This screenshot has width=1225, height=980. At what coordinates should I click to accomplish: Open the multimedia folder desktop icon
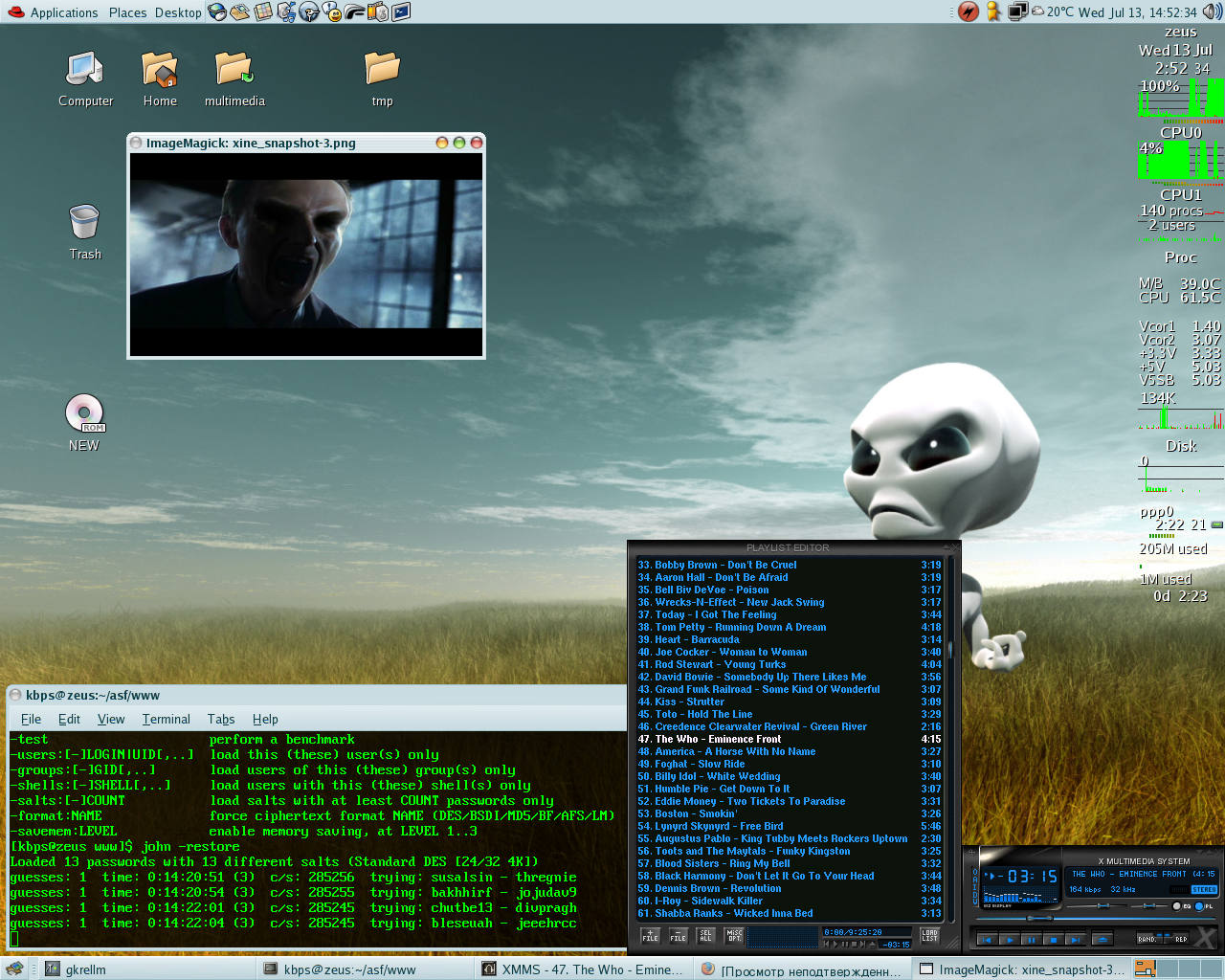234,79
